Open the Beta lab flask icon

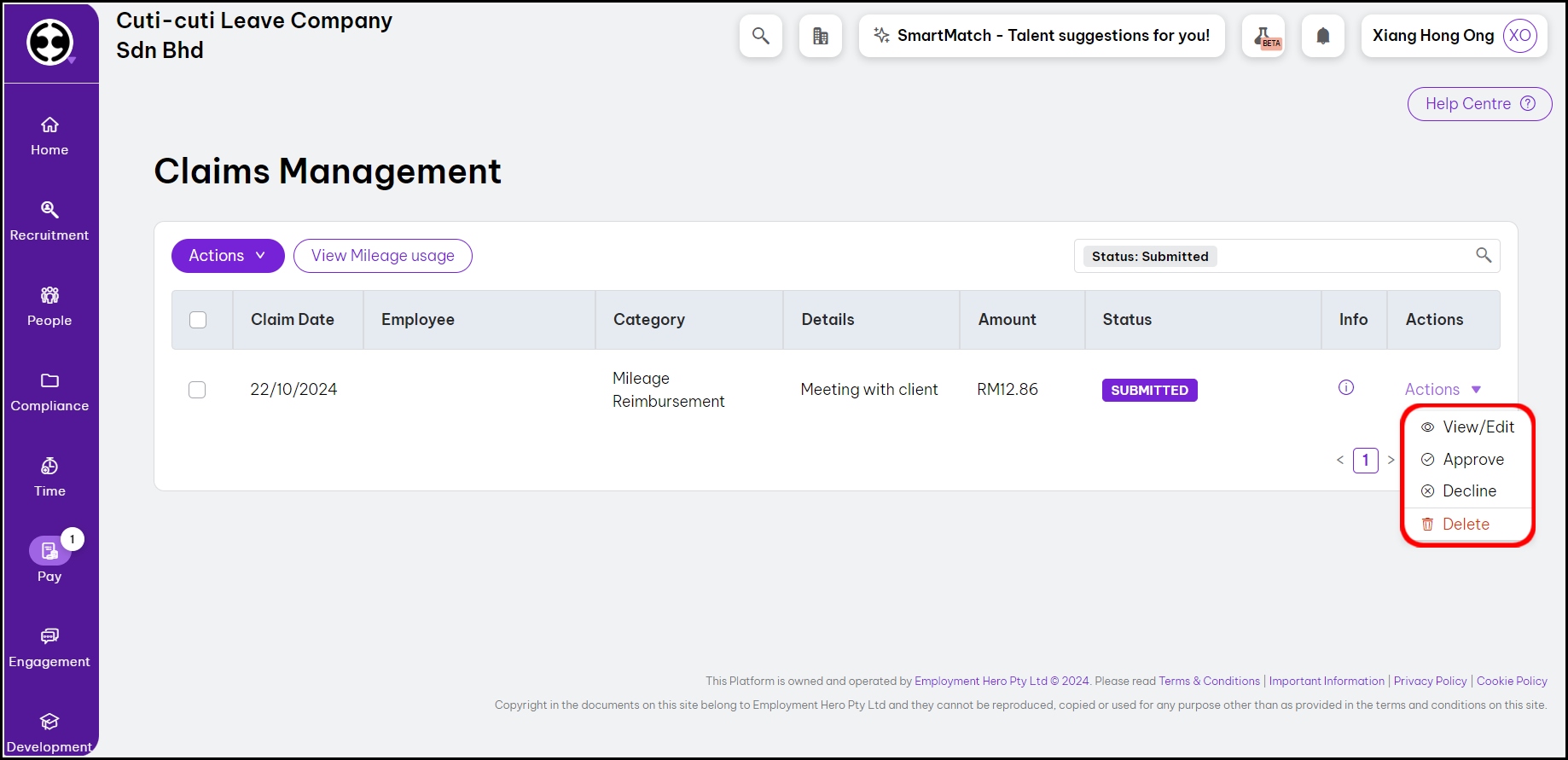tap(1263, 36)
